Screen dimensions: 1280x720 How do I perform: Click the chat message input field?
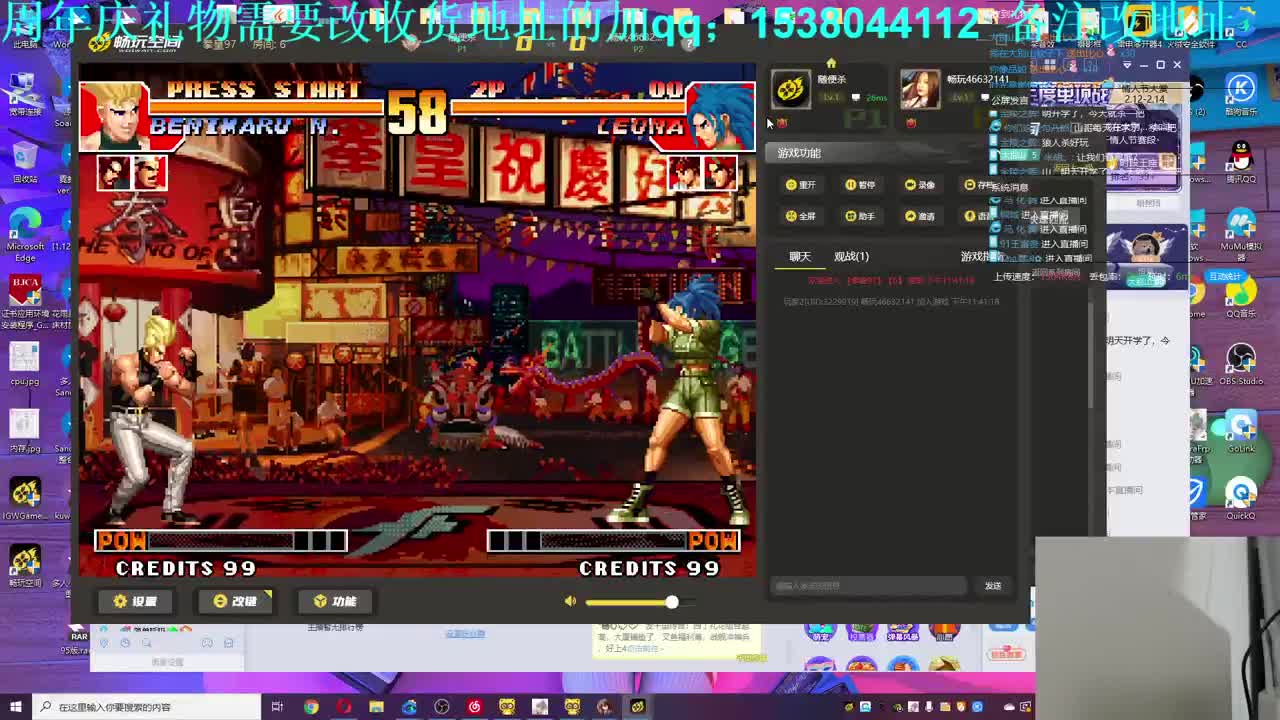click(x=869, y=586)
